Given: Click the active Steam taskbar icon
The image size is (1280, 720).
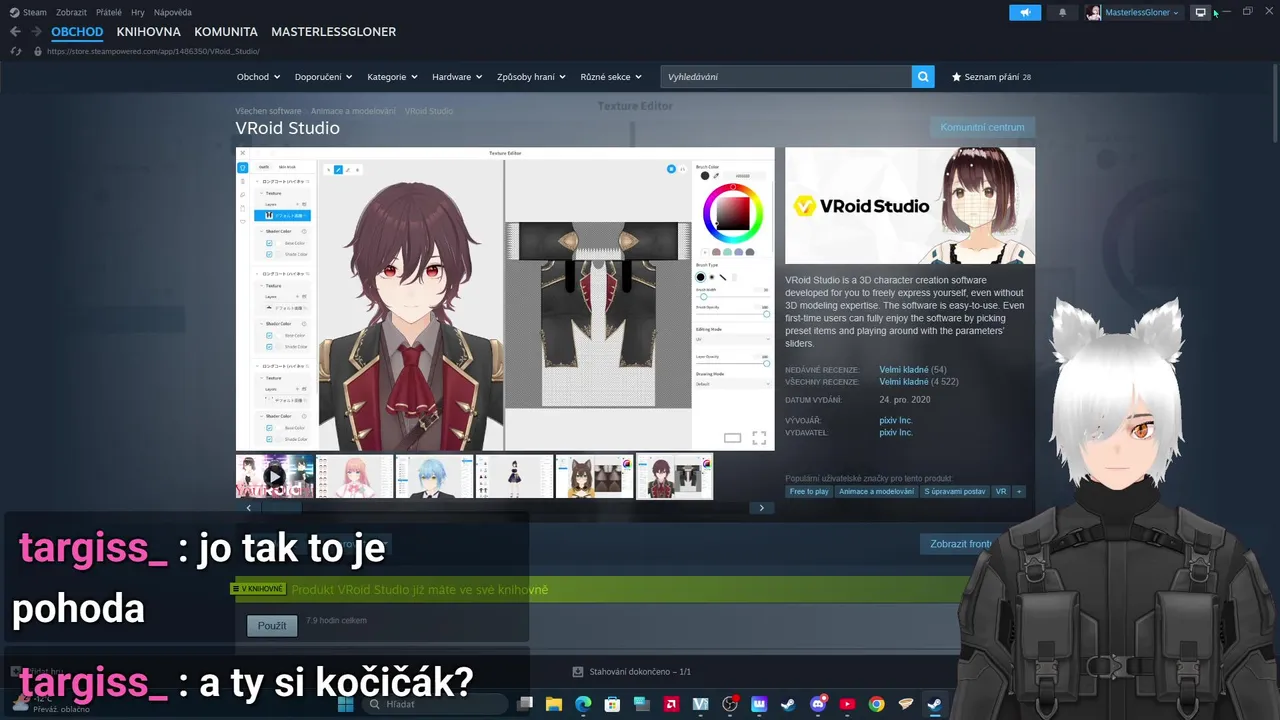Looking at the screenshot, I should click(935, 704).
